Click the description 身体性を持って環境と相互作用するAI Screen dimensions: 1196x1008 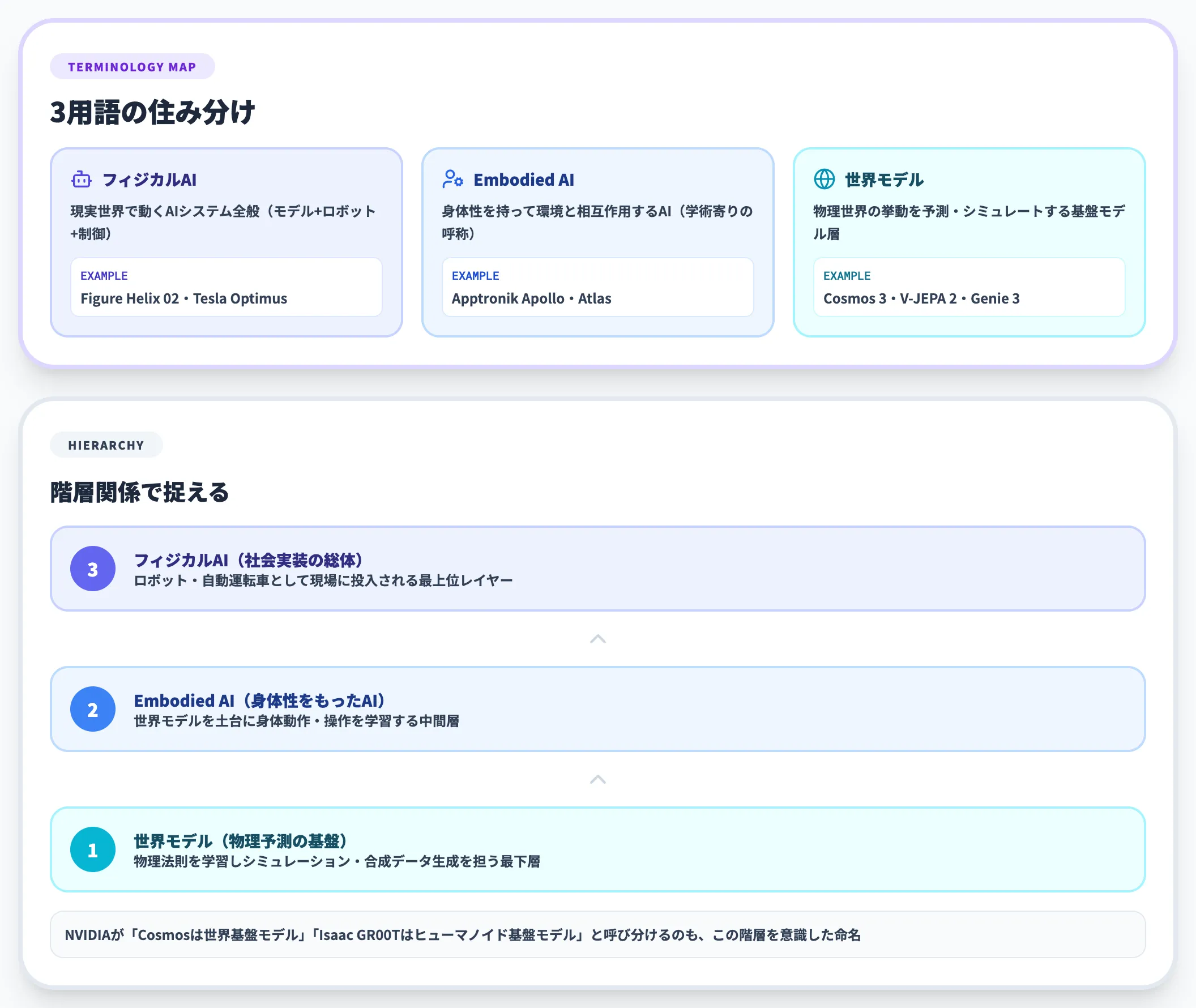tap(597, 223)
